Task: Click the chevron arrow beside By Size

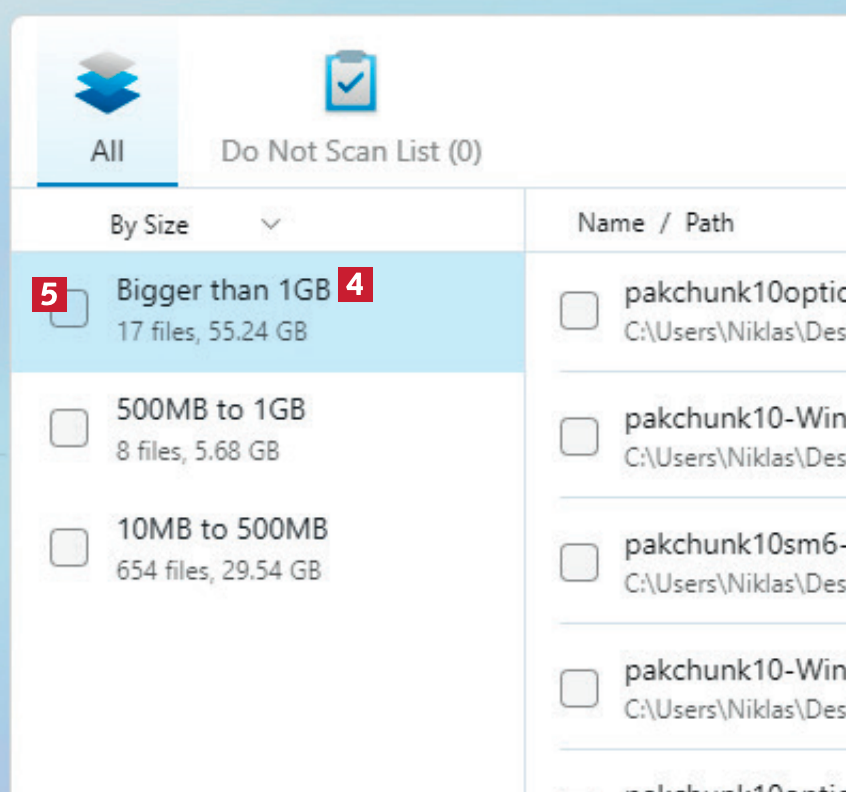Action: [x=270, y=225]
